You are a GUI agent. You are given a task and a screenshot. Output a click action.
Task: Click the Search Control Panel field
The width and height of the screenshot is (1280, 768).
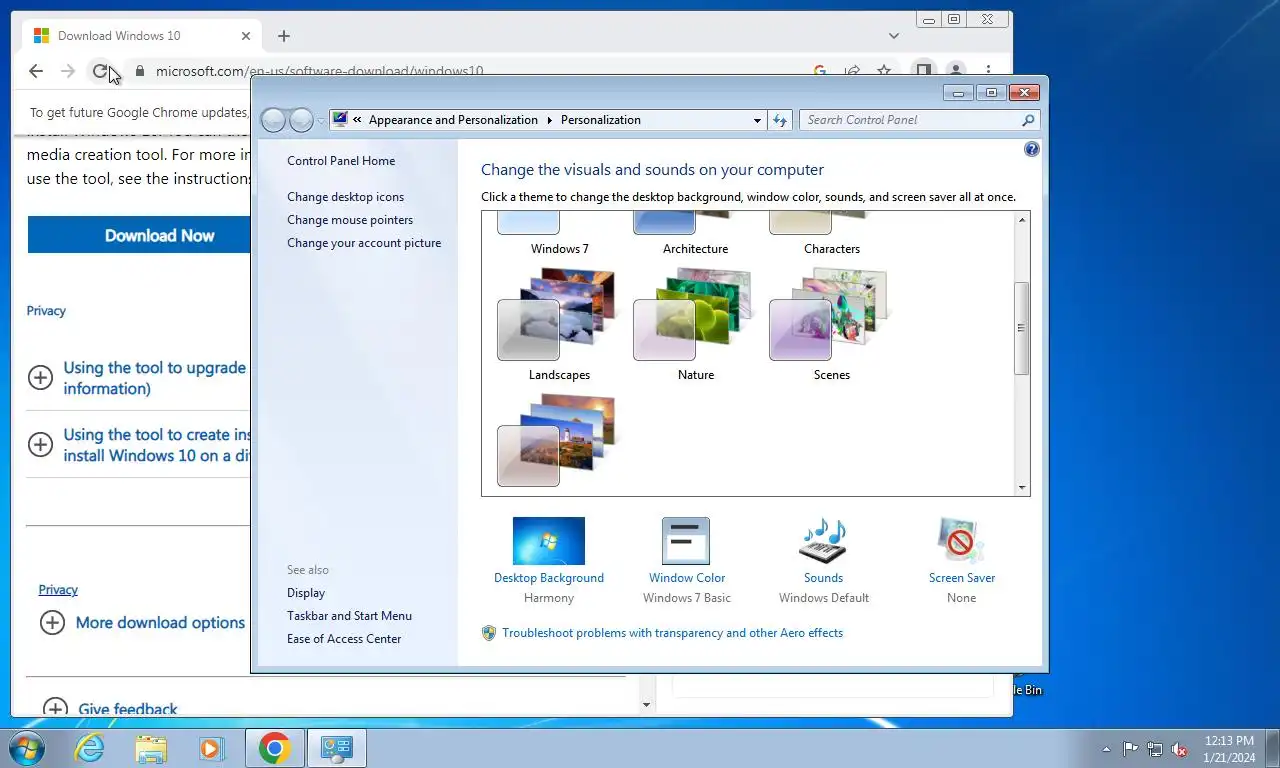click(920, 120)
